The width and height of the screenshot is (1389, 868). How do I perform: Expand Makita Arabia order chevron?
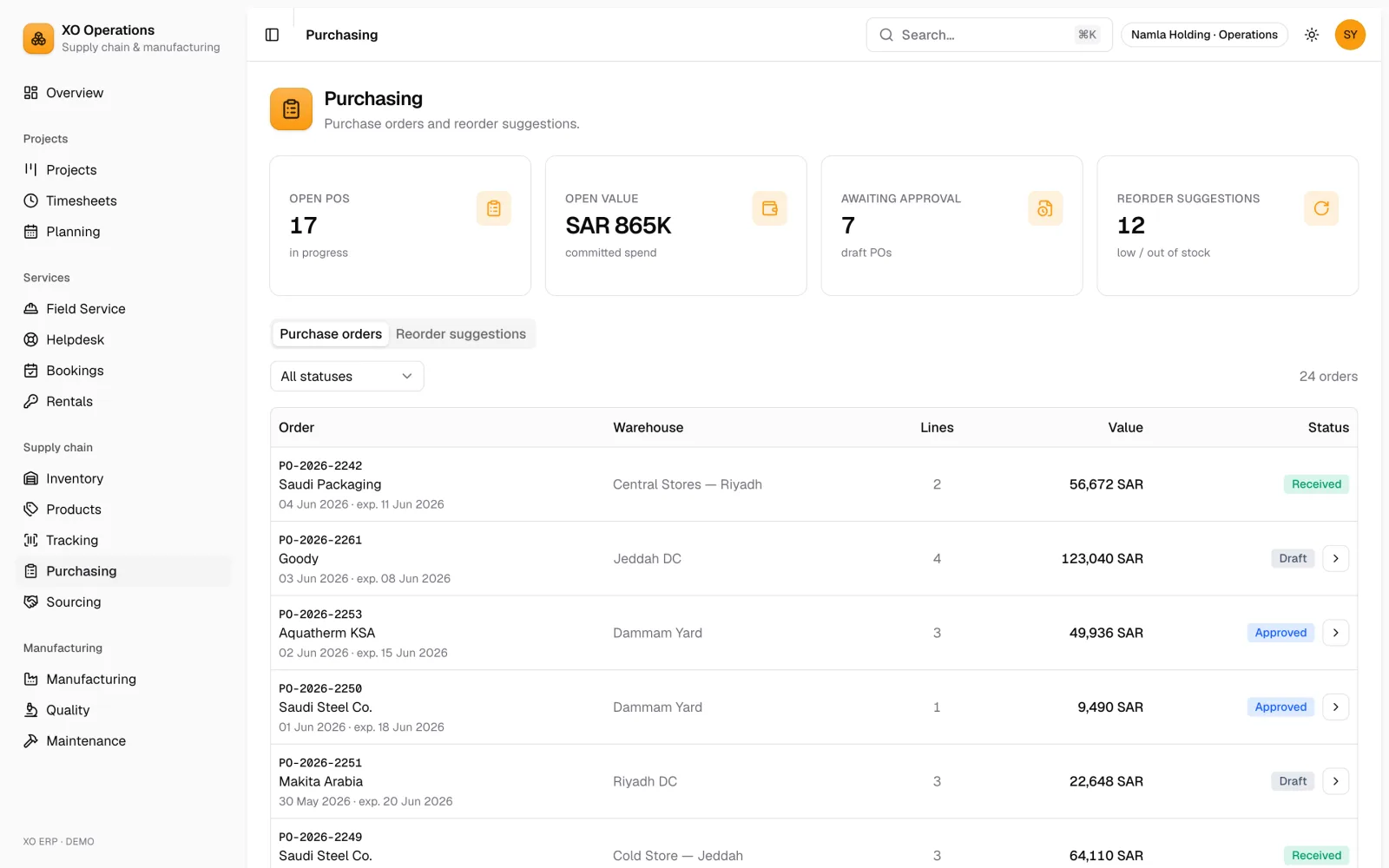pos(1335,781)
